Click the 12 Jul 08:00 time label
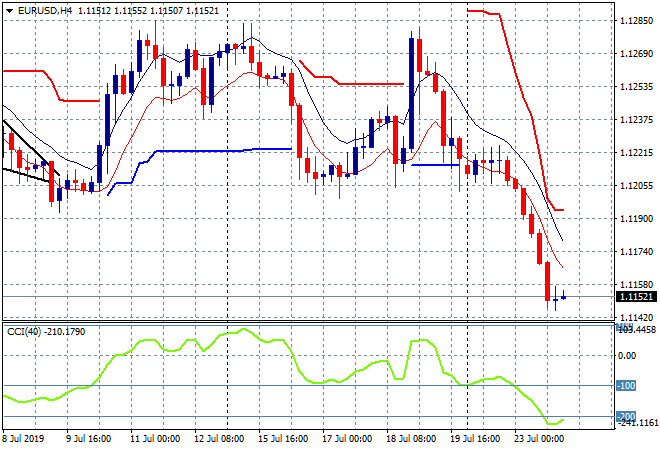 [219, 439]
